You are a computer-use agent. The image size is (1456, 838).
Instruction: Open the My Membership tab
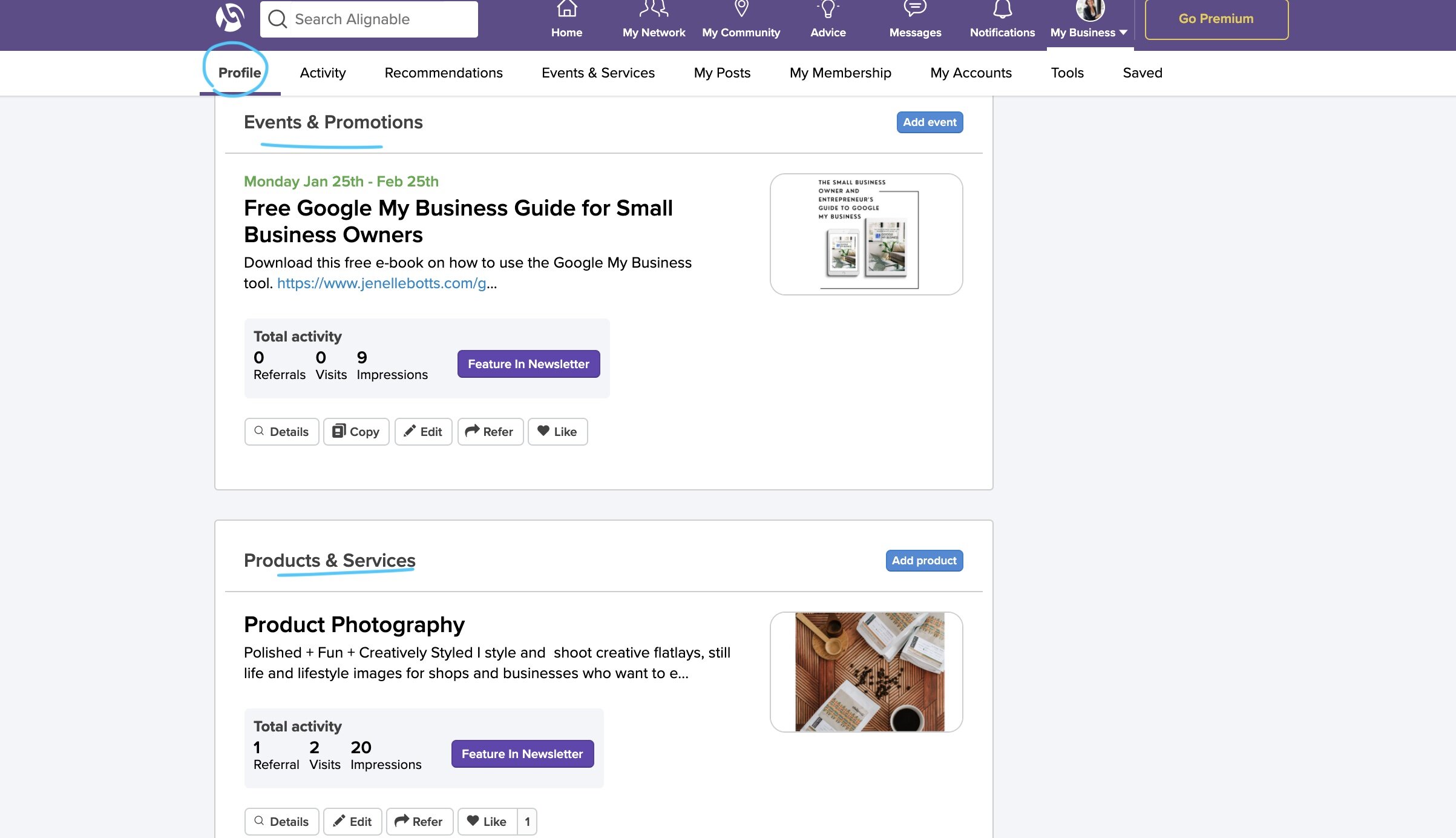pos(840,73)
